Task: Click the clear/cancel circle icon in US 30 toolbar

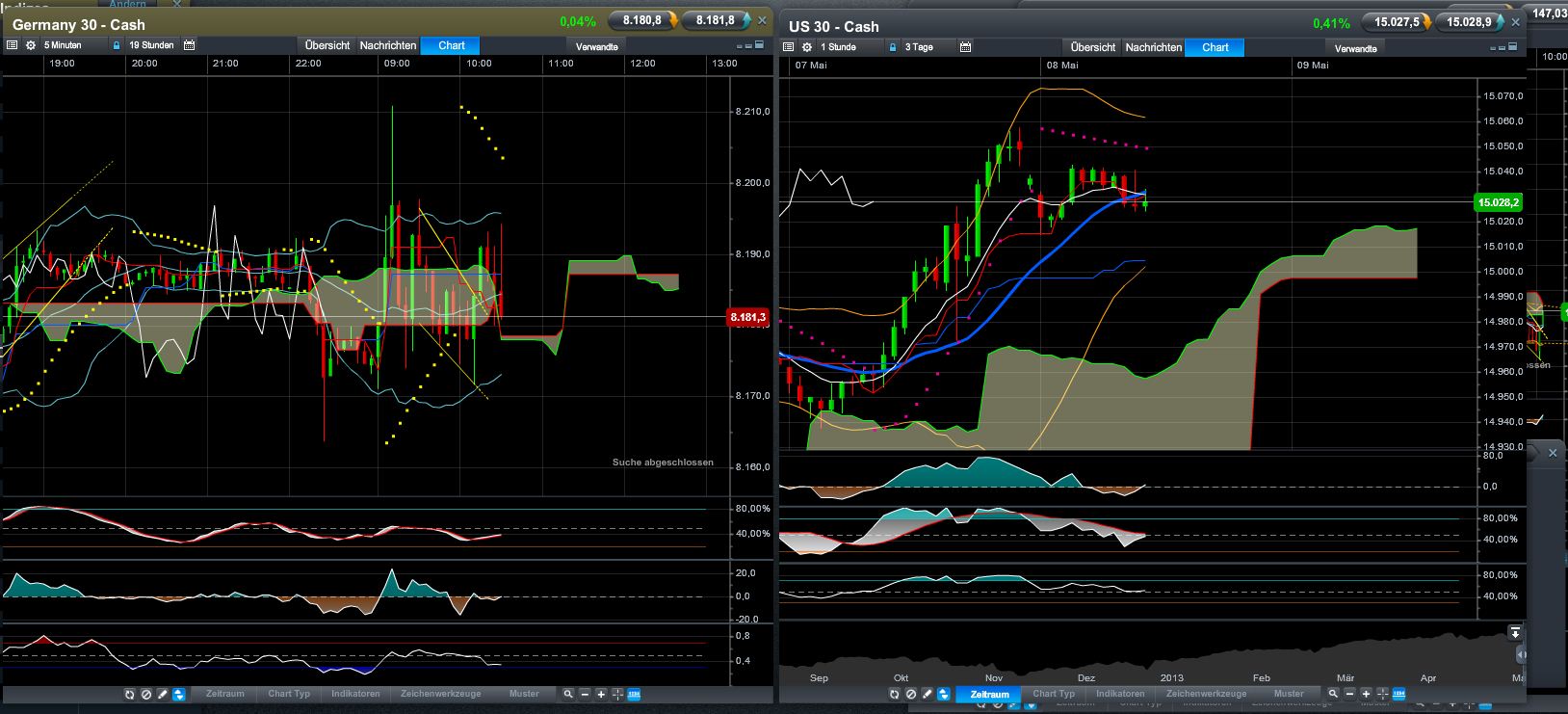Action: tap(911, 694)
